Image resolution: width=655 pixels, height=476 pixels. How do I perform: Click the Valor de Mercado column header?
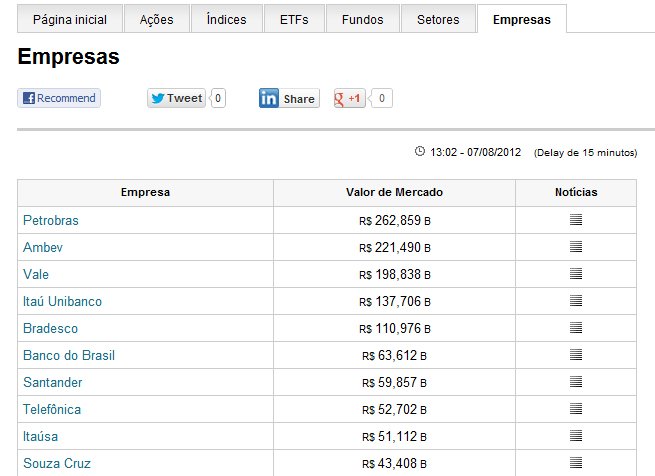(394, 193)
